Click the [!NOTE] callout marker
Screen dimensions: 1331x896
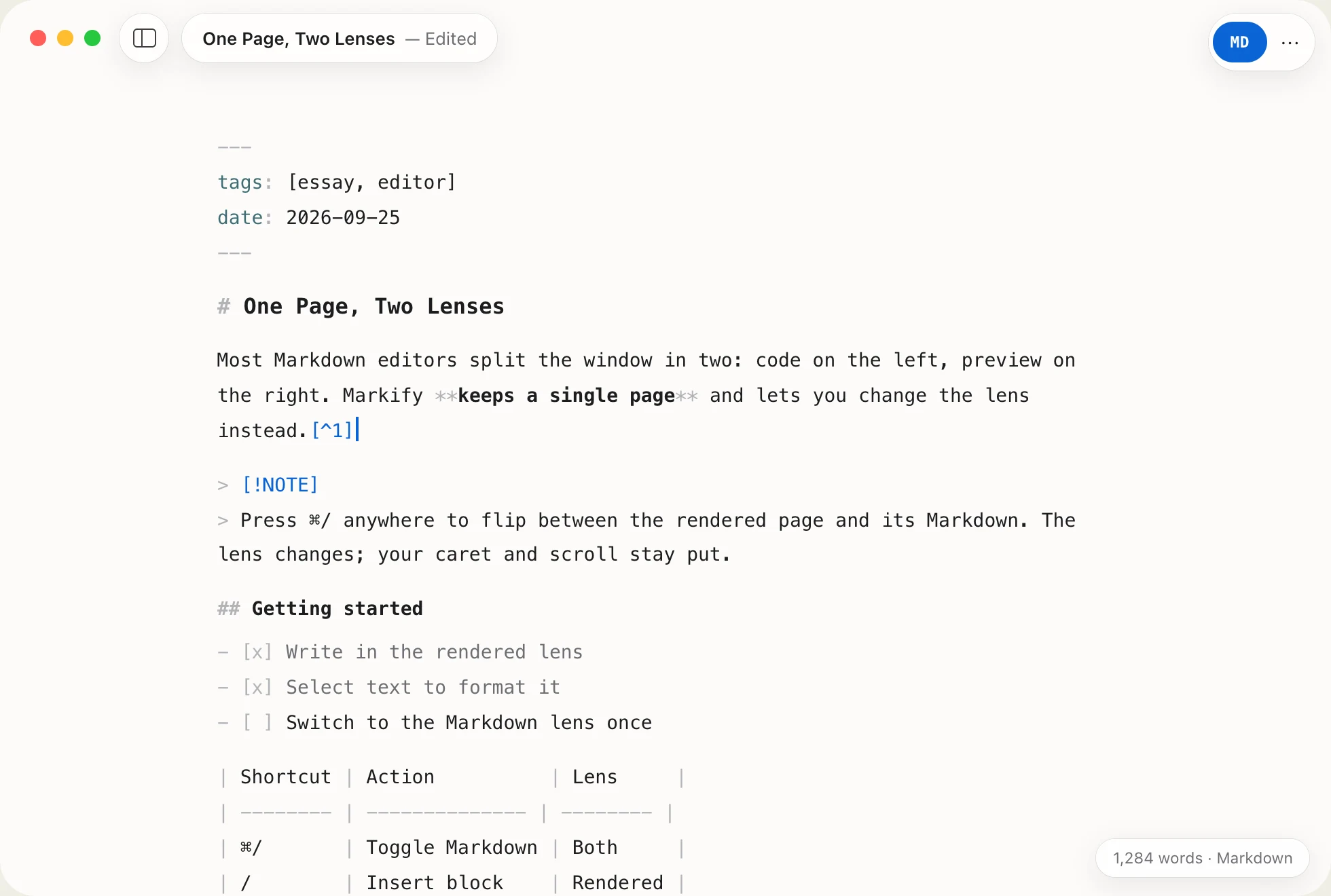280,485
